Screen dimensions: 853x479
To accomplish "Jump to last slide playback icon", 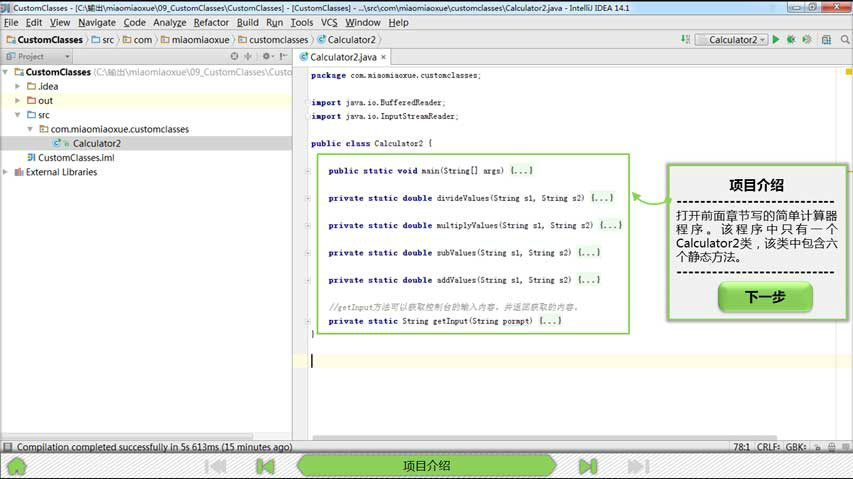I will click(638, 466).
